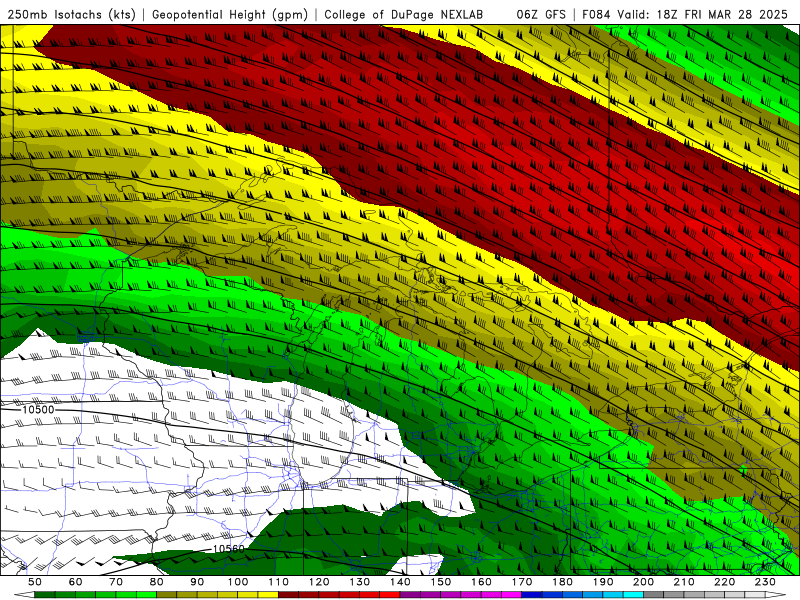Click the 70 knot tick label on the color scale
Viewport: 800px width, 600px height.
click(x=116, y=582)
